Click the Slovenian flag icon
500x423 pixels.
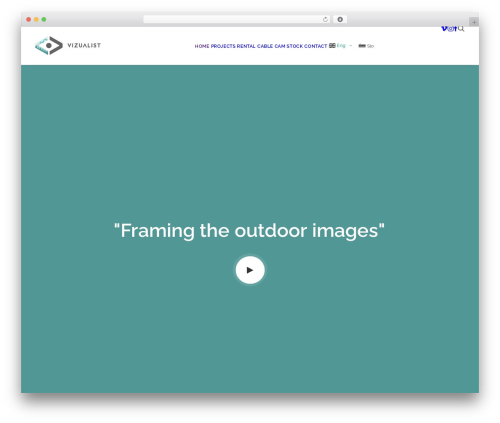pyautogui.click(x=362, y=46)
